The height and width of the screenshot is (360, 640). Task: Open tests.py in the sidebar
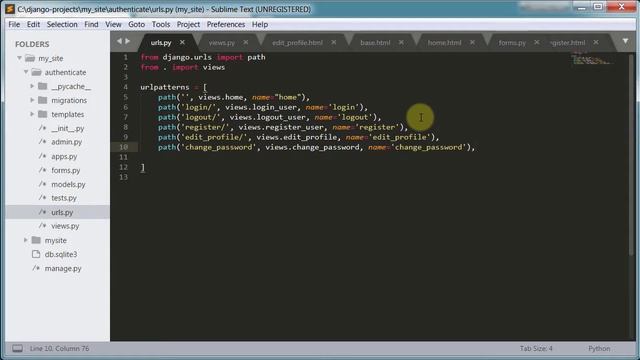click(64, 198)
